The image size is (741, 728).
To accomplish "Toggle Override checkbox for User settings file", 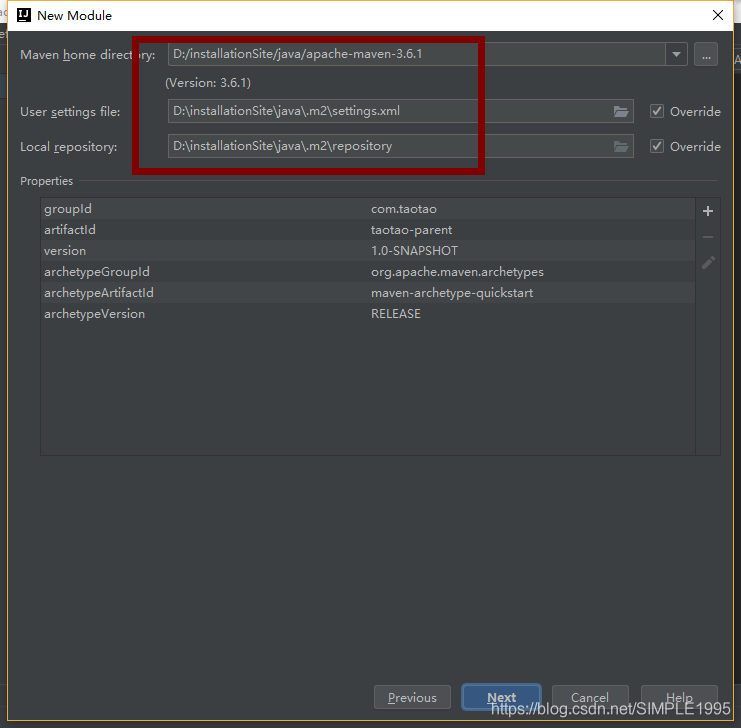I will (657, 112).
